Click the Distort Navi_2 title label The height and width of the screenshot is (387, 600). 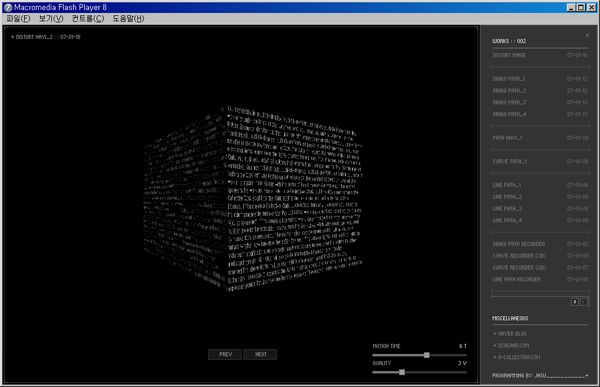tap(46, 37)
